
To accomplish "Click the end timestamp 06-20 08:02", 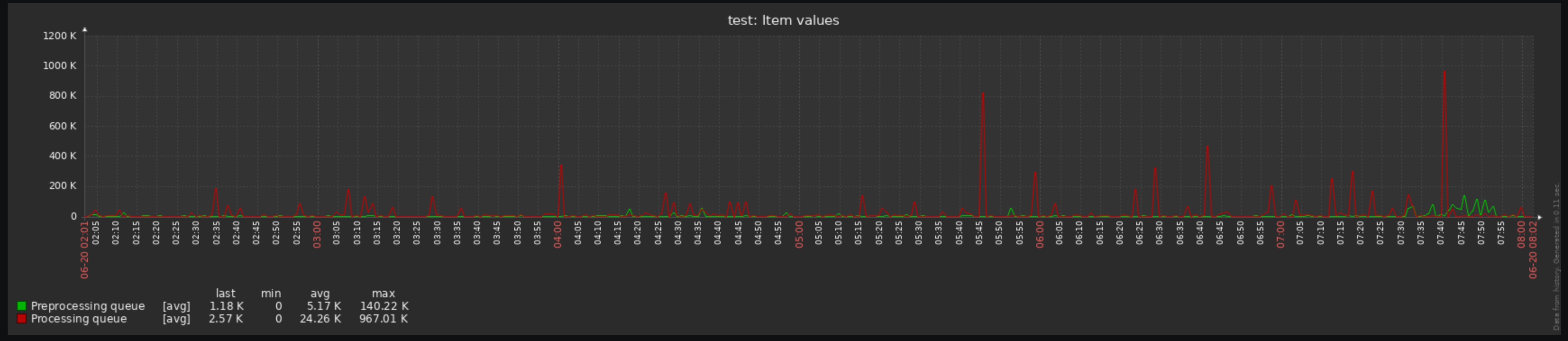I will [1533, 250].
